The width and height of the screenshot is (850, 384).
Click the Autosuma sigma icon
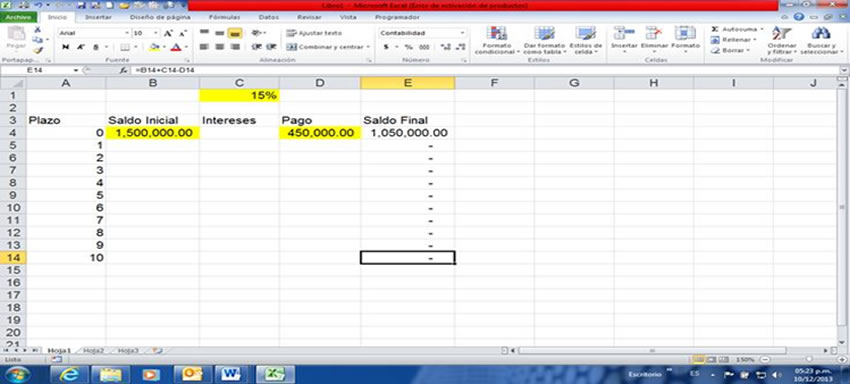coord(715,29)
